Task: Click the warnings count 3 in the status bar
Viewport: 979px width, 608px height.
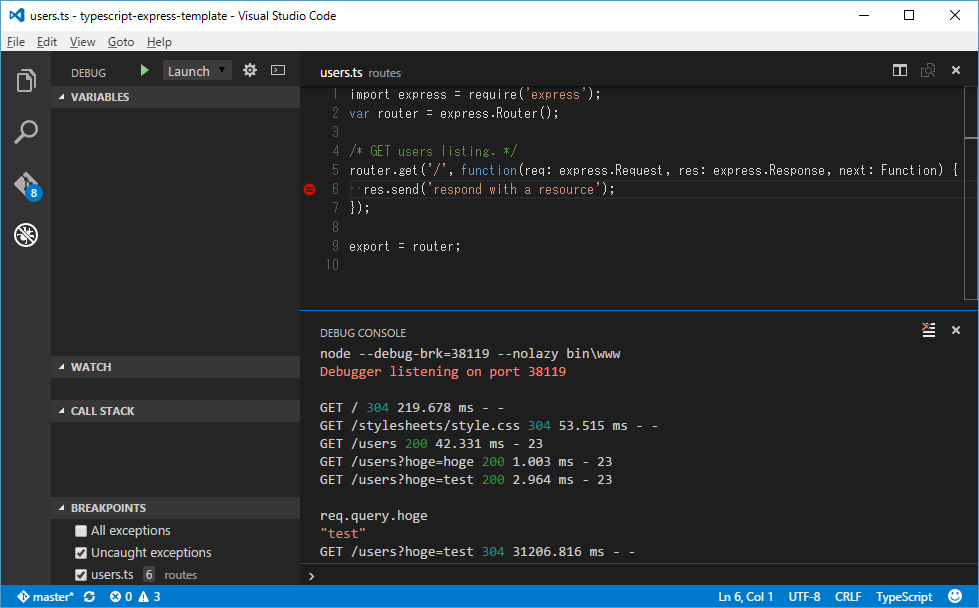Action: point(150,597)
